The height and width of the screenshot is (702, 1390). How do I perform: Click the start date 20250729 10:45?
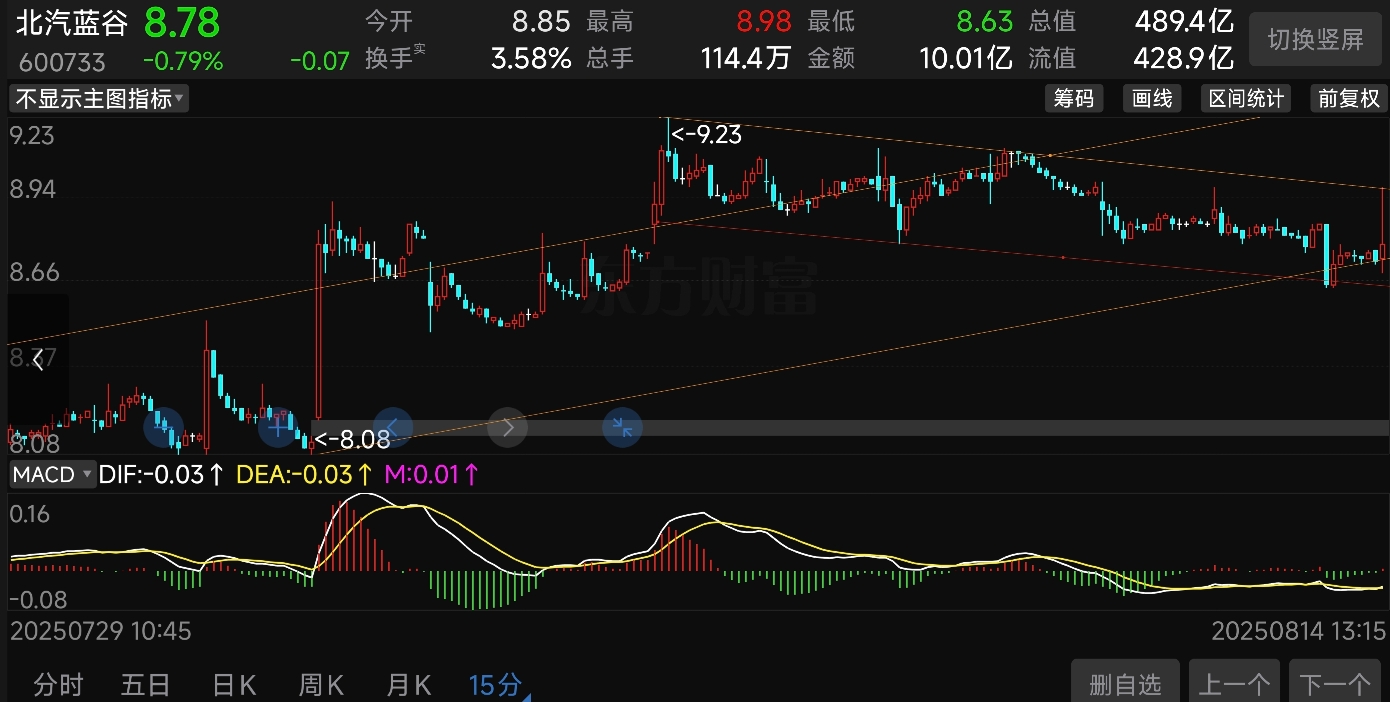100,631
